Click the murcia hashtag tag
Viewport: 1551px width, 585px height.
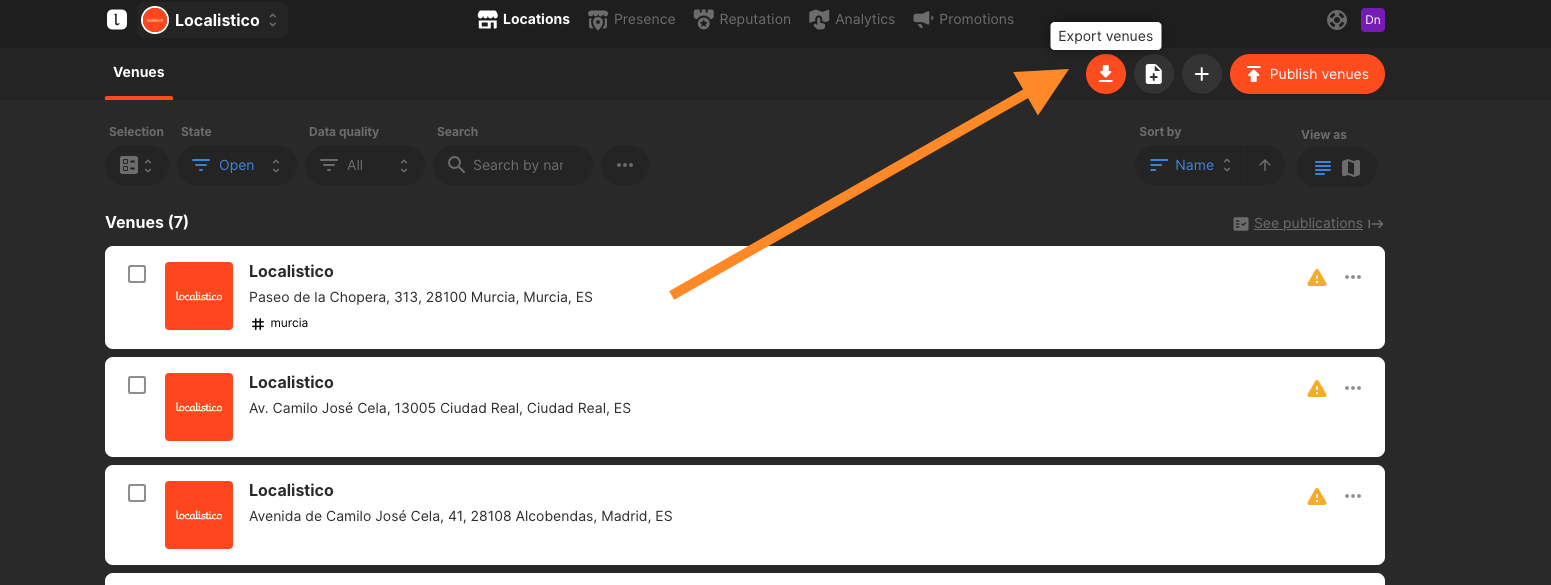pos(280,324)
